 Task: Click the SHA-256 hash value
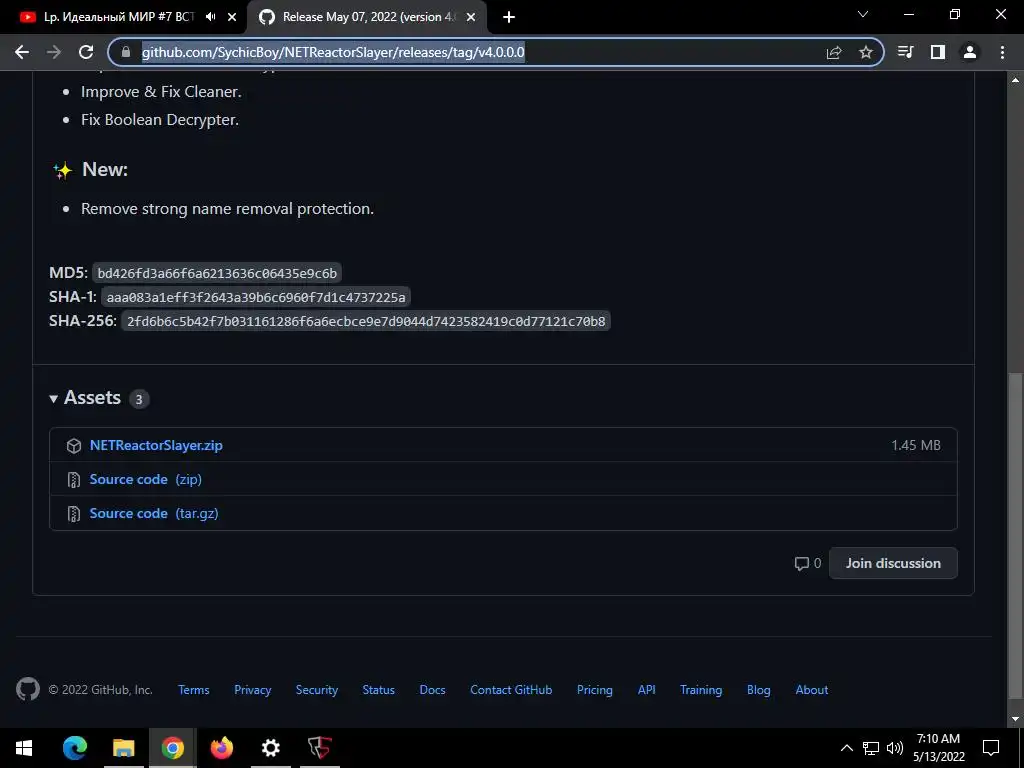366,321
